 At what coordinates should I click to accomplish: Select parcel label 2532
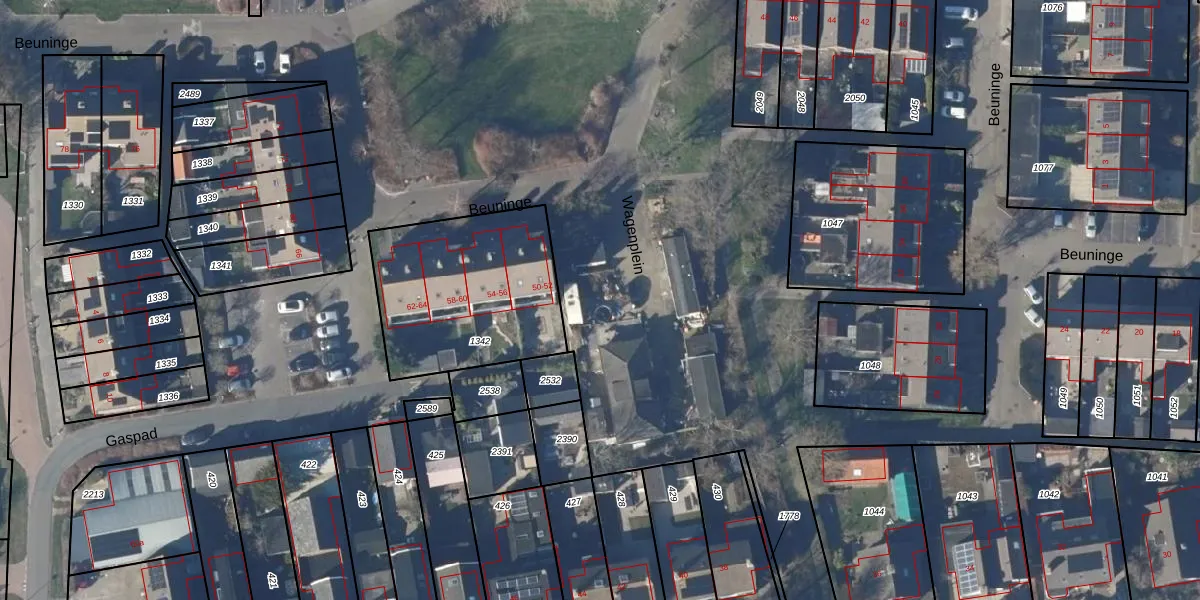550,380
